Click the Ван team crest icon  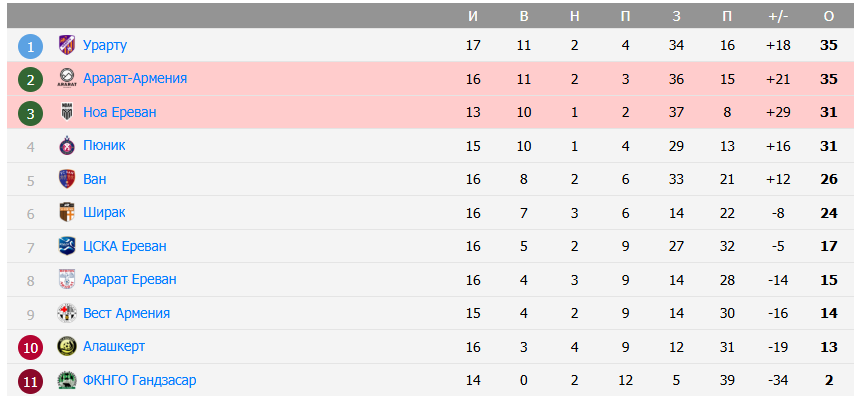[x=67, y=179]
